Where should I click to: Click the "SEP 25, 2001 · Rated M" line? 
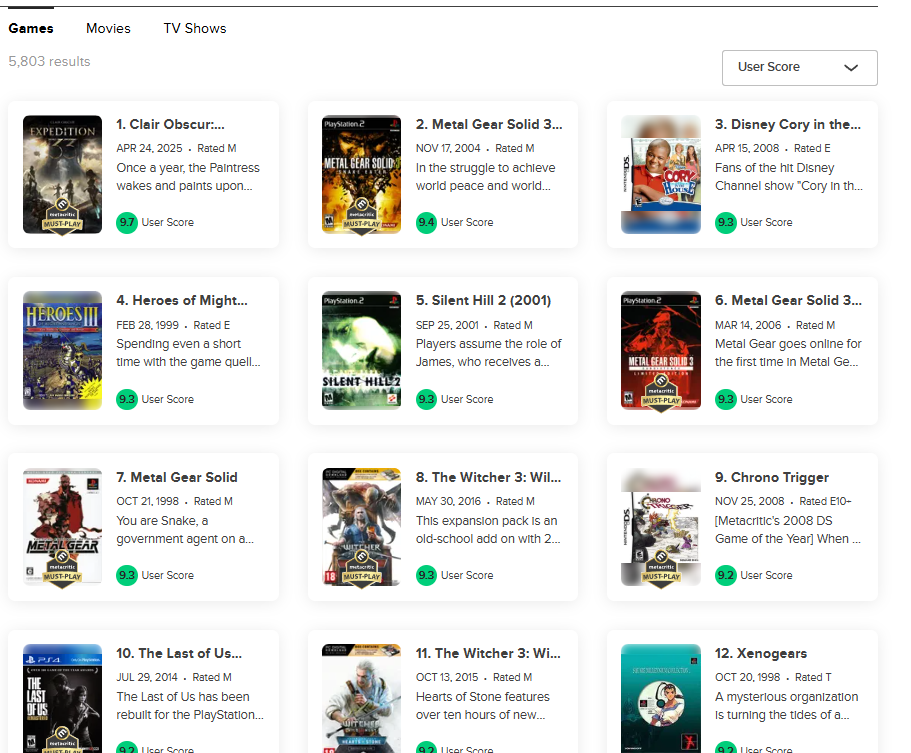click(x=474, y=325)
